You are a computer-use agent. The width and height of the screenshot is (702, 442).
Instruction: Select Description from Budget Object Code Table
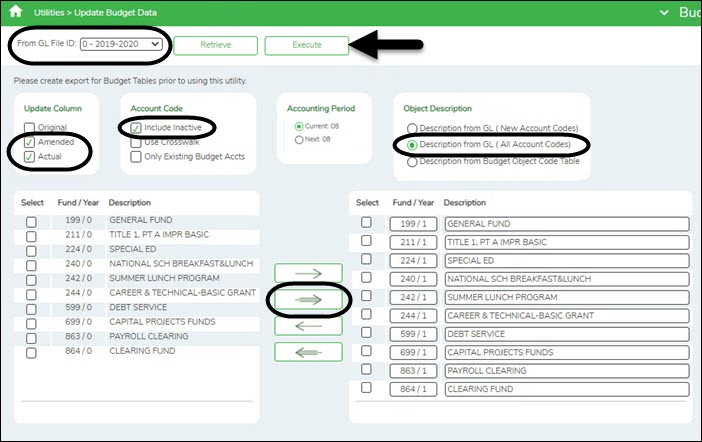(411, 161)
